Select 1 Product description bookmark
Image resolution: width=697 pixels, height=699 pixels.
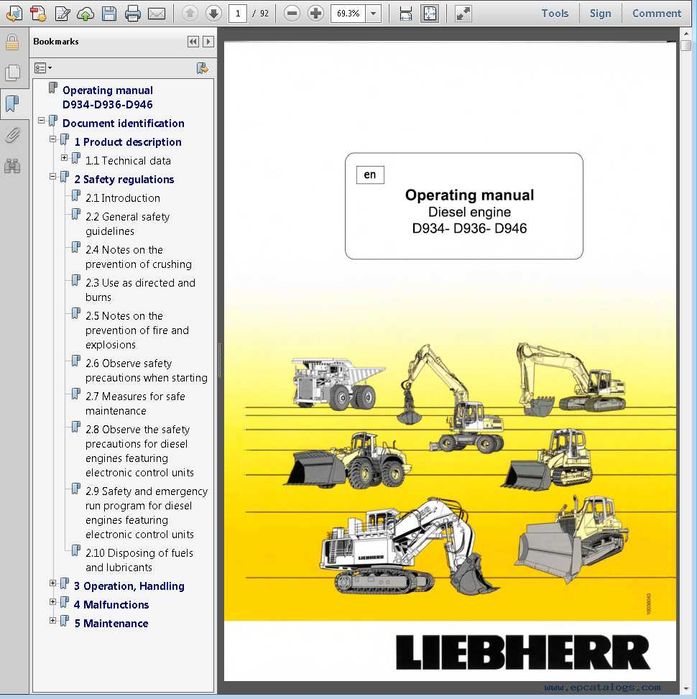(x=128, y=142)
